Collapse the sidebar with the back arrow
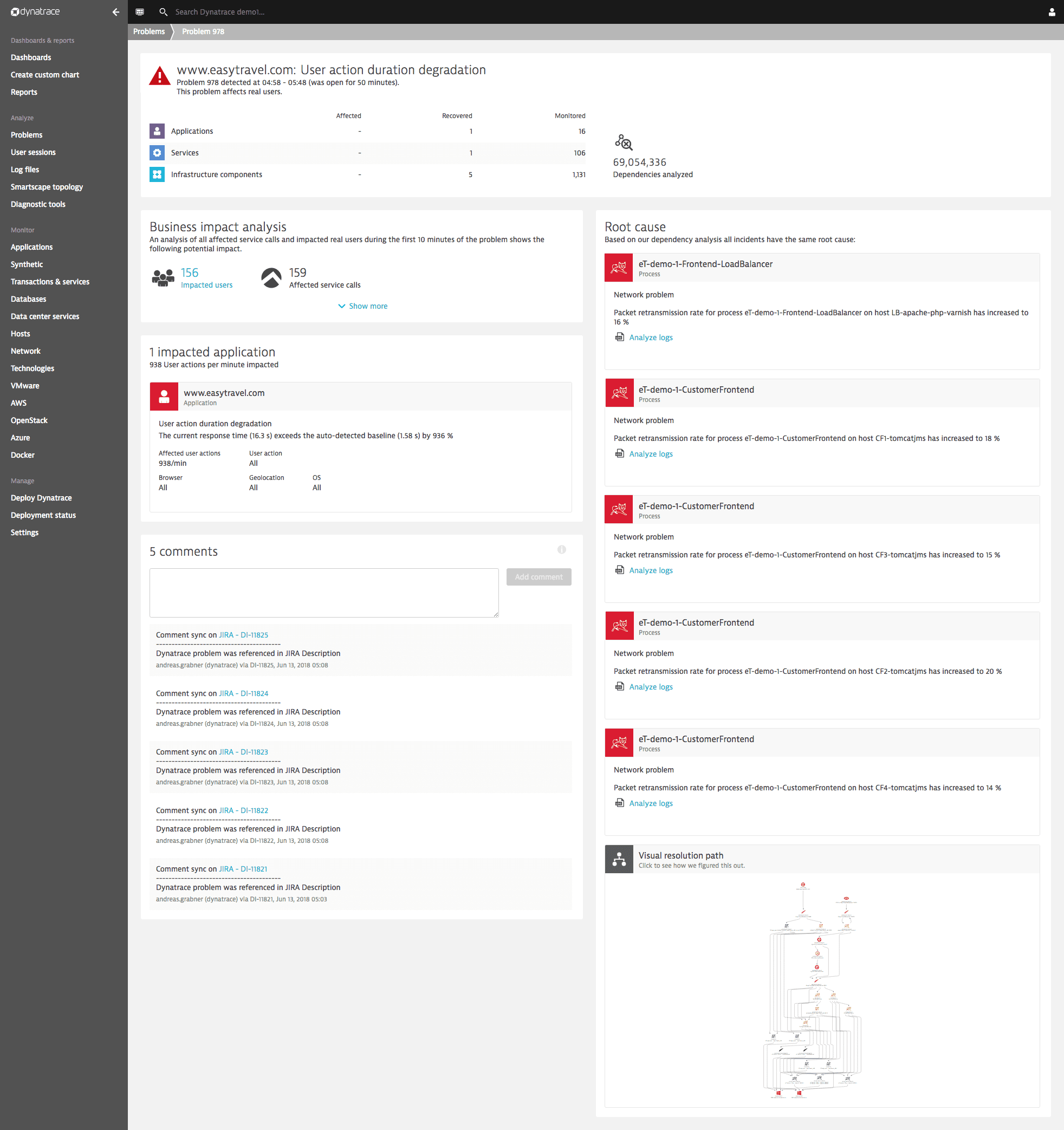1064x1130 pixels. [x=116, y=12]
